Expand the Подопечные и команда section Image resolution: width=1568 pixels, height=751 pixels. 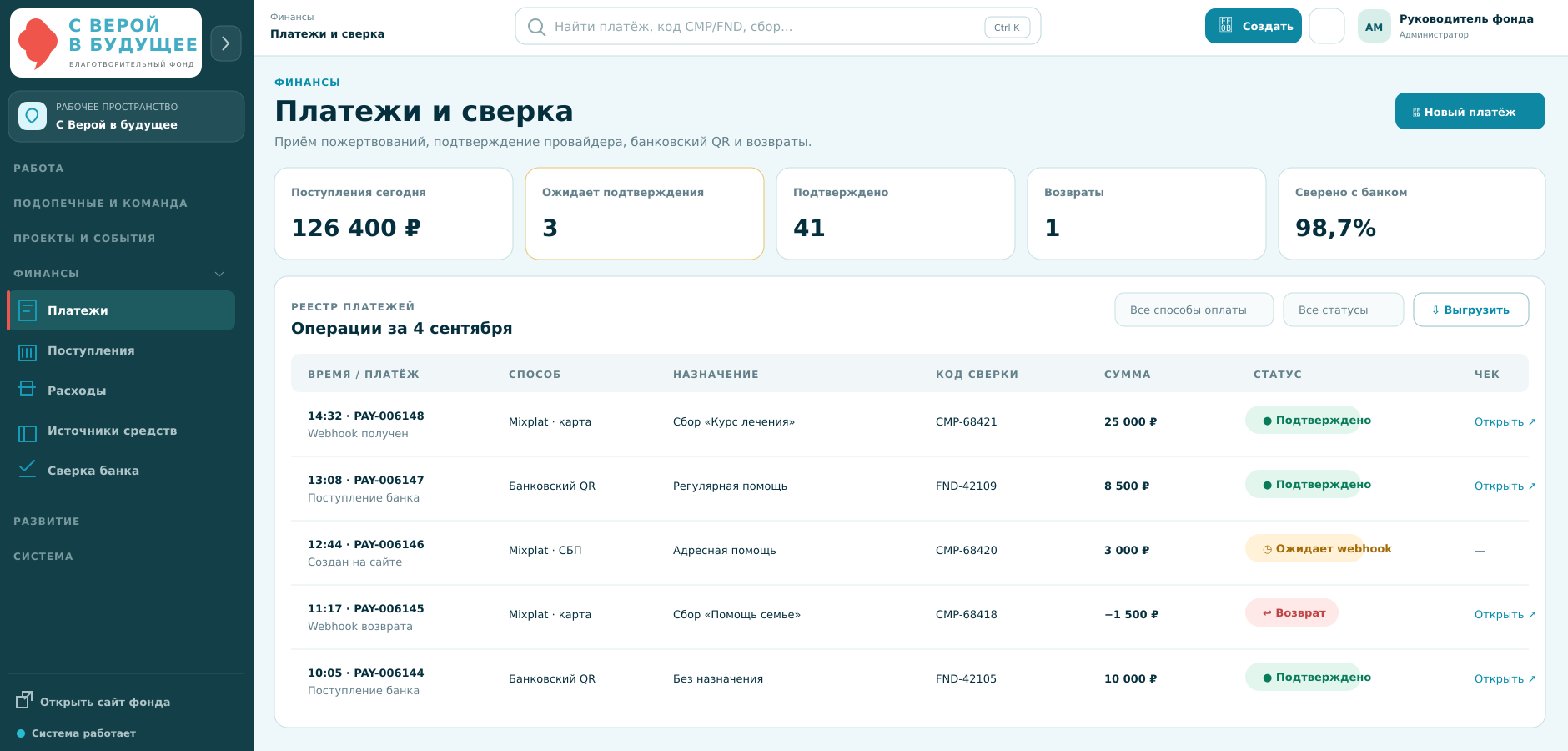coord(100,204)
